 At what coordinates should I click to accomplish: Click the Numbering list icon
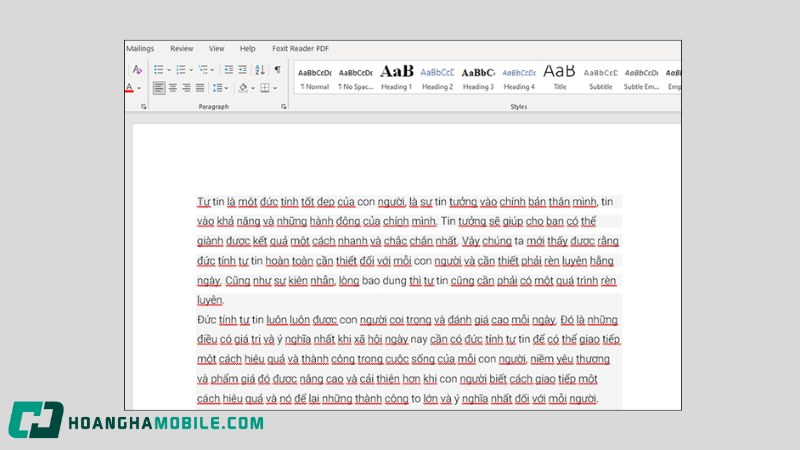[x=181, y=70]
